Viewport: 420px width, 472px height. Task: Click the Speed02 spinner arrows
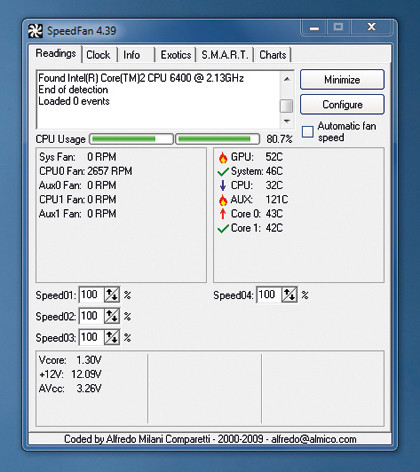tap(112, 316)
